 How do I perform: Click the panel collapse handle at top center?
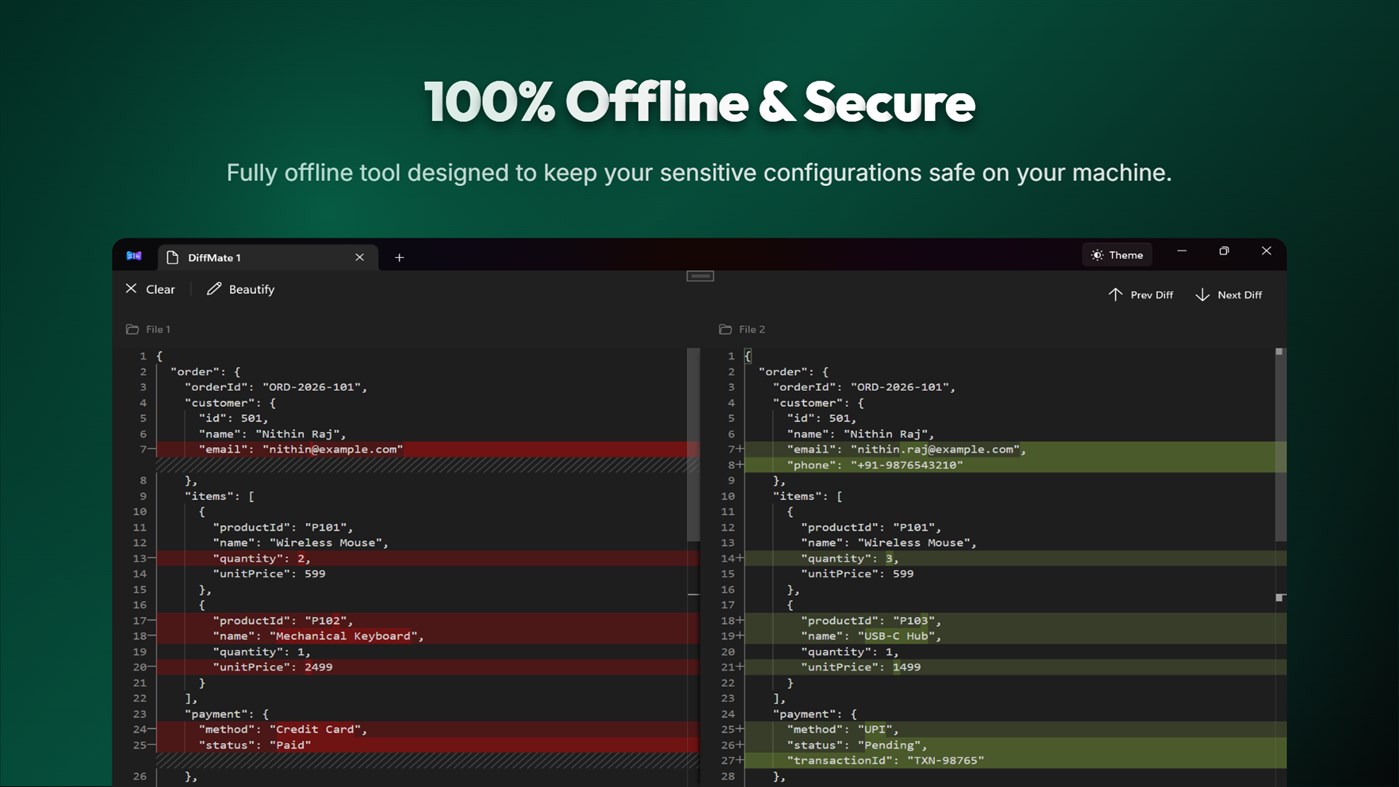(x=700, y=276)
